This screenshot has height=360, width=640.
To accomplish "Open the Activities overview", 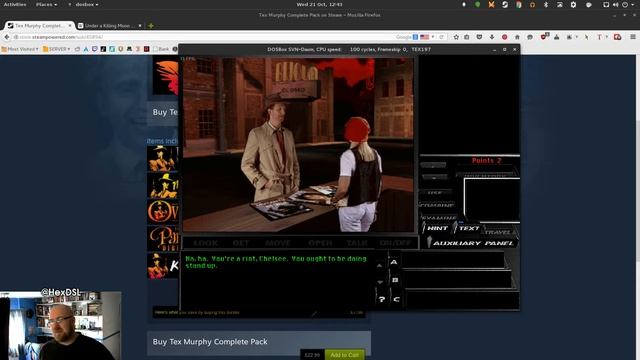I will tap(15, 4).
